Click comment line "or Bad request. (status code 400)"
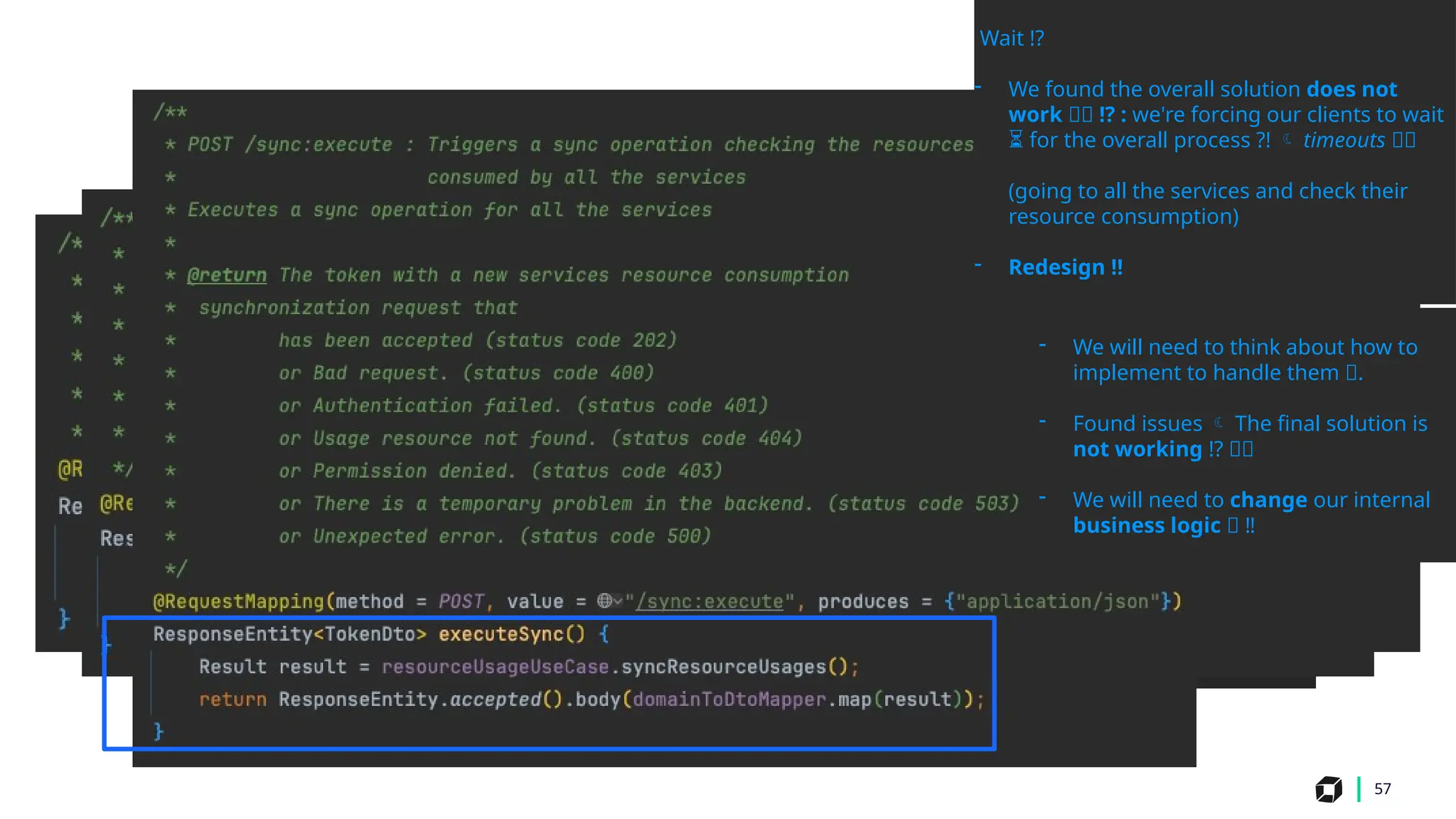Screen dimensions: 1456x819 (466, 373)
